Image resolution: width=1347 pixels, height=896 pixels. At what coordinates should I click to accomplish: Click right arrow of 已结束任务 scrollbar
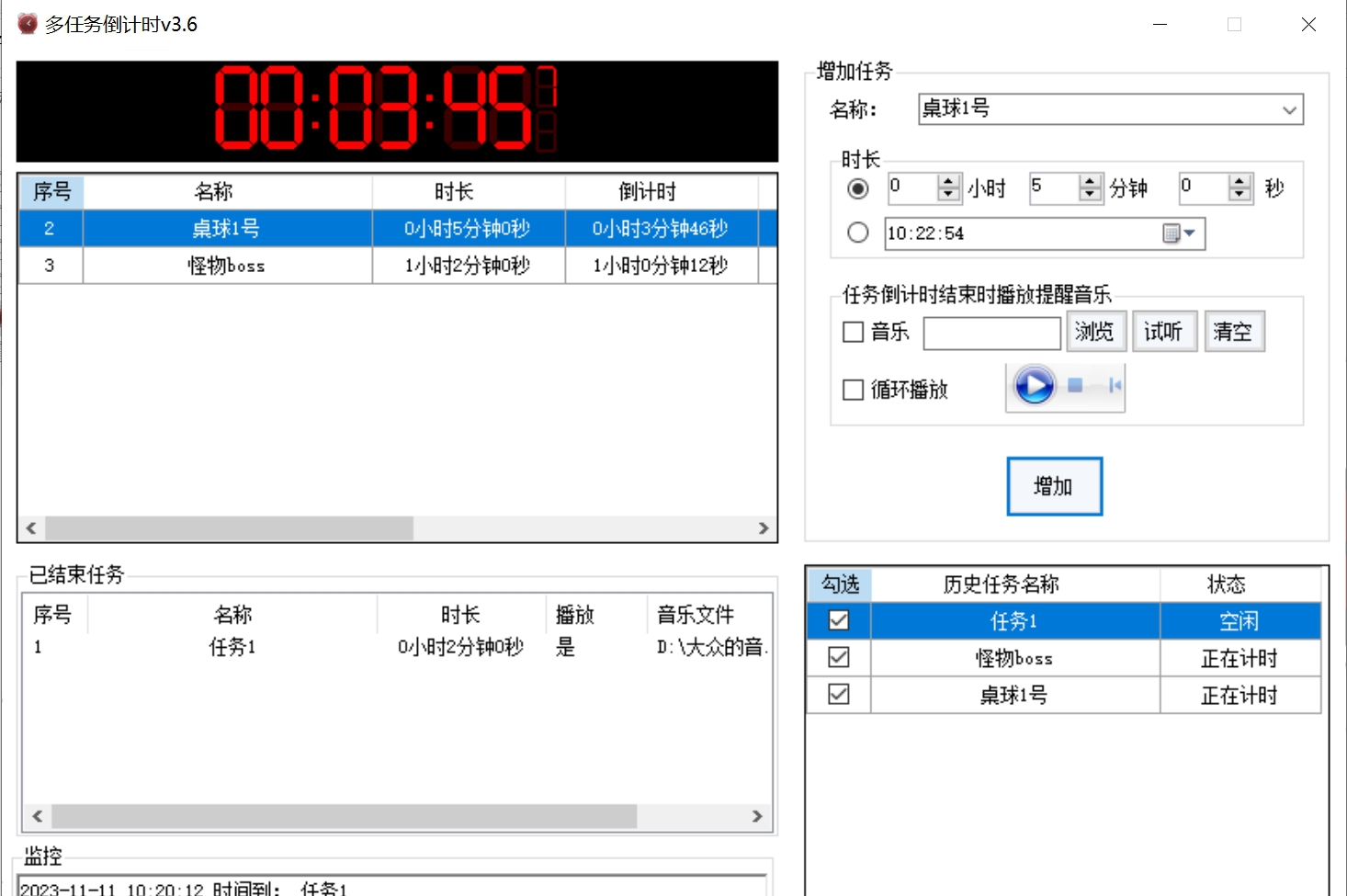[x=757, y=816]
